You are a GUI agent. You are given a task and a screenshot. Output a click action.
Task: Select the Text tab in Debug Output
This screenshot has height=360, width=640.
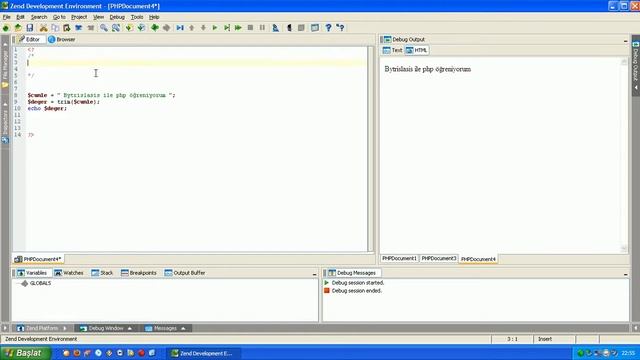coord(393,50)
